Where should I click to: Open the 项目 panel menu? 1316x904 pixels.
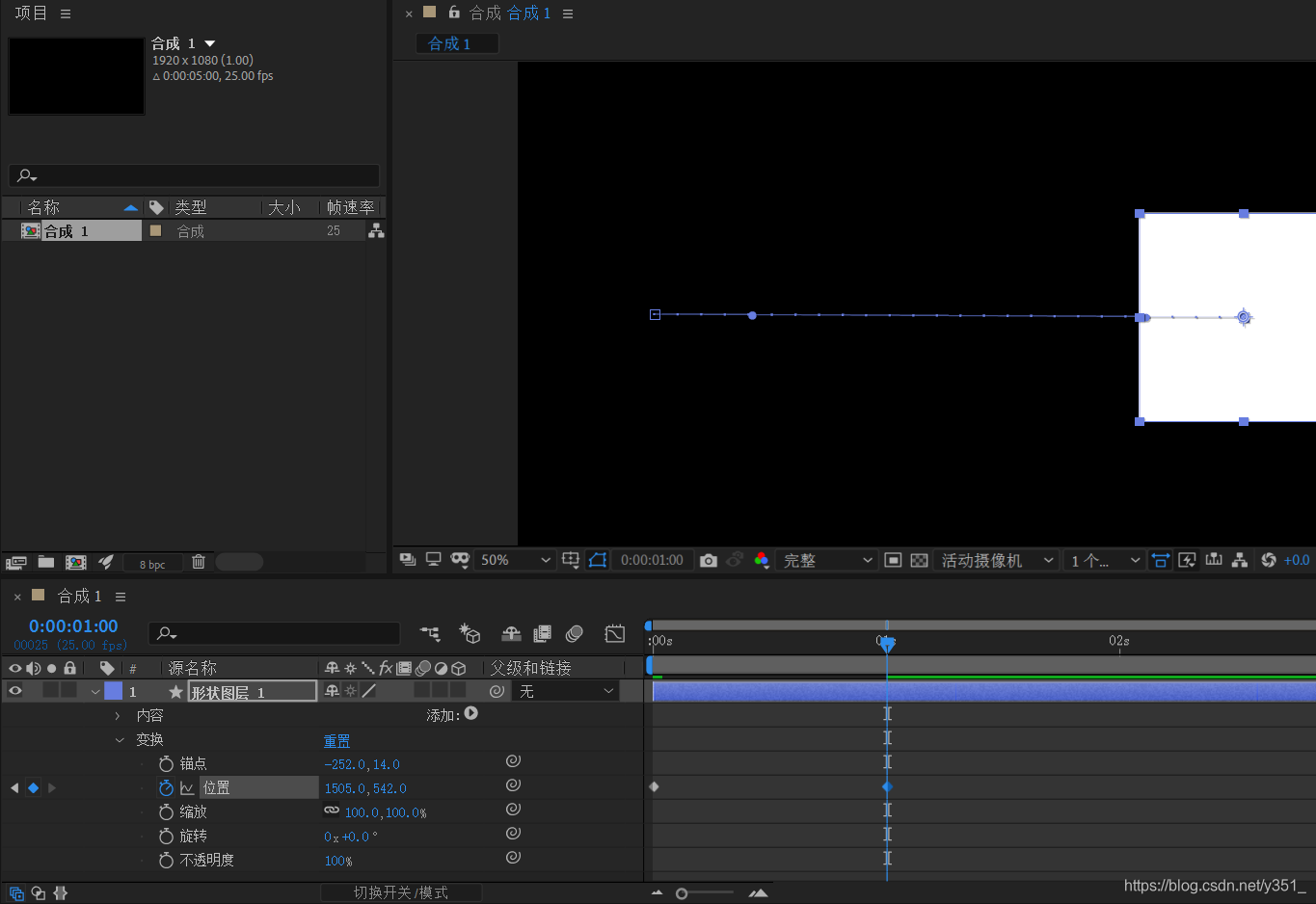pyautogui.click(x=66, y=13)
